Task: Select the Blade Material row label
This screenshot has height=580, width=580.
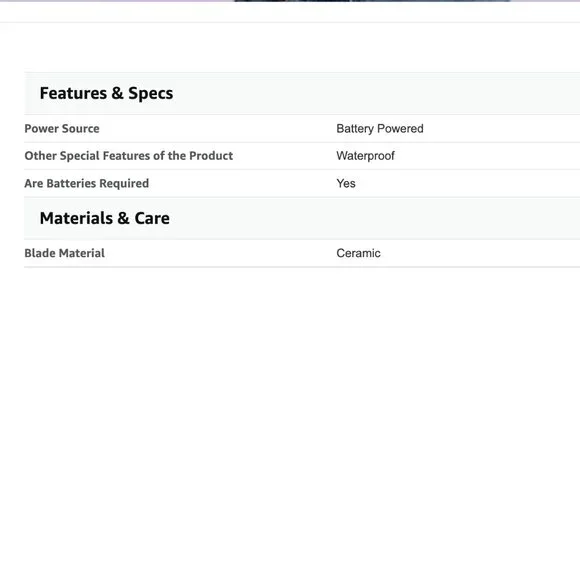Action: click(64, 253)
